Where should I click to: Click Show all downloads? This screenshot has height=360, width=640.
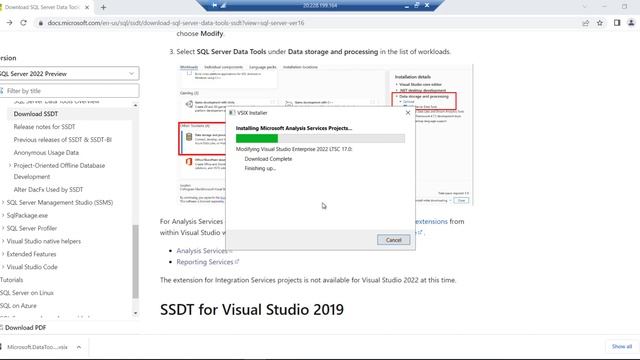622,347
